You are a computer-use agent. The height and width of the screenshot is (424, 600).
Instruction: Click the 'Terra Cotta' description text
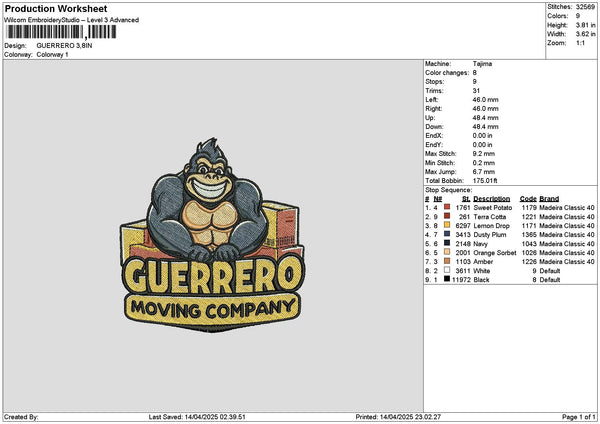click(x=490, y=217)
